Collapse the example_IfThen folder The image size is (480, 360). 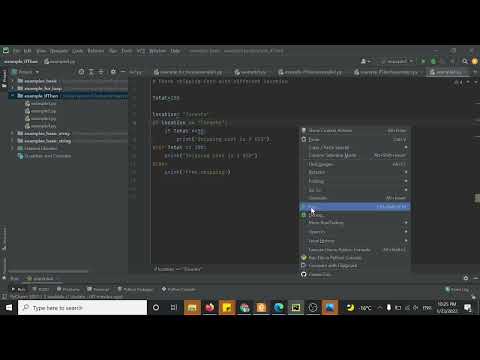click(13, 96)
